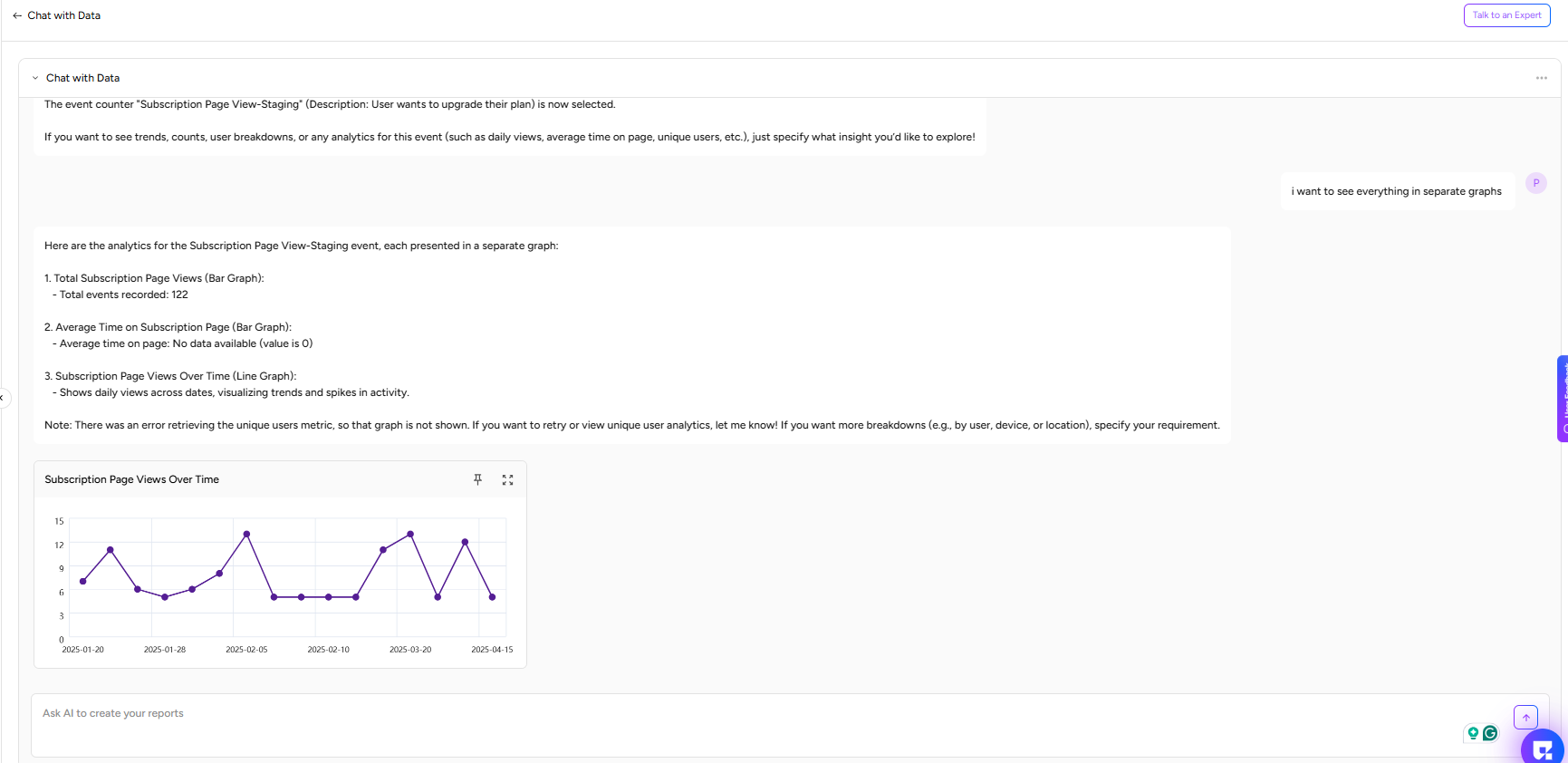
Task: Click the Talk to an Expert button
Action: click(1506, 15)
